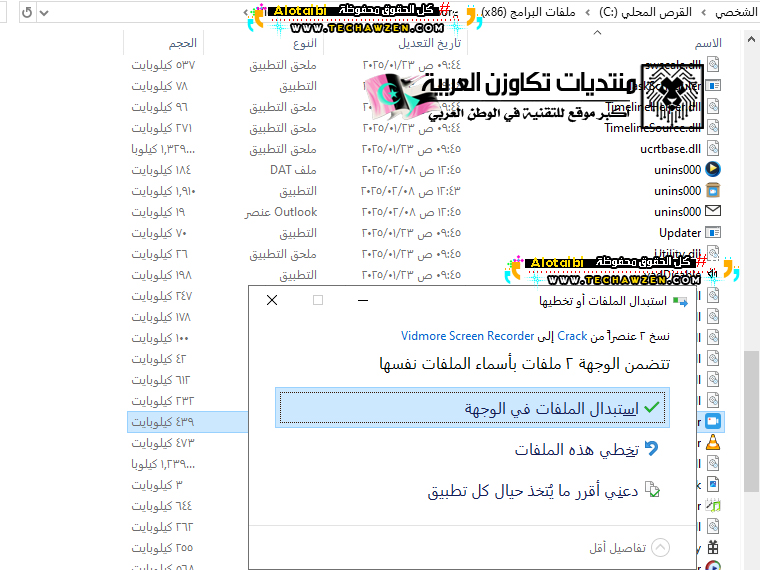Click the ٤٣٩ كيلوبايت highlighted size cell
The height and width of the screenshot is (570, 760).
click(162, 422)
